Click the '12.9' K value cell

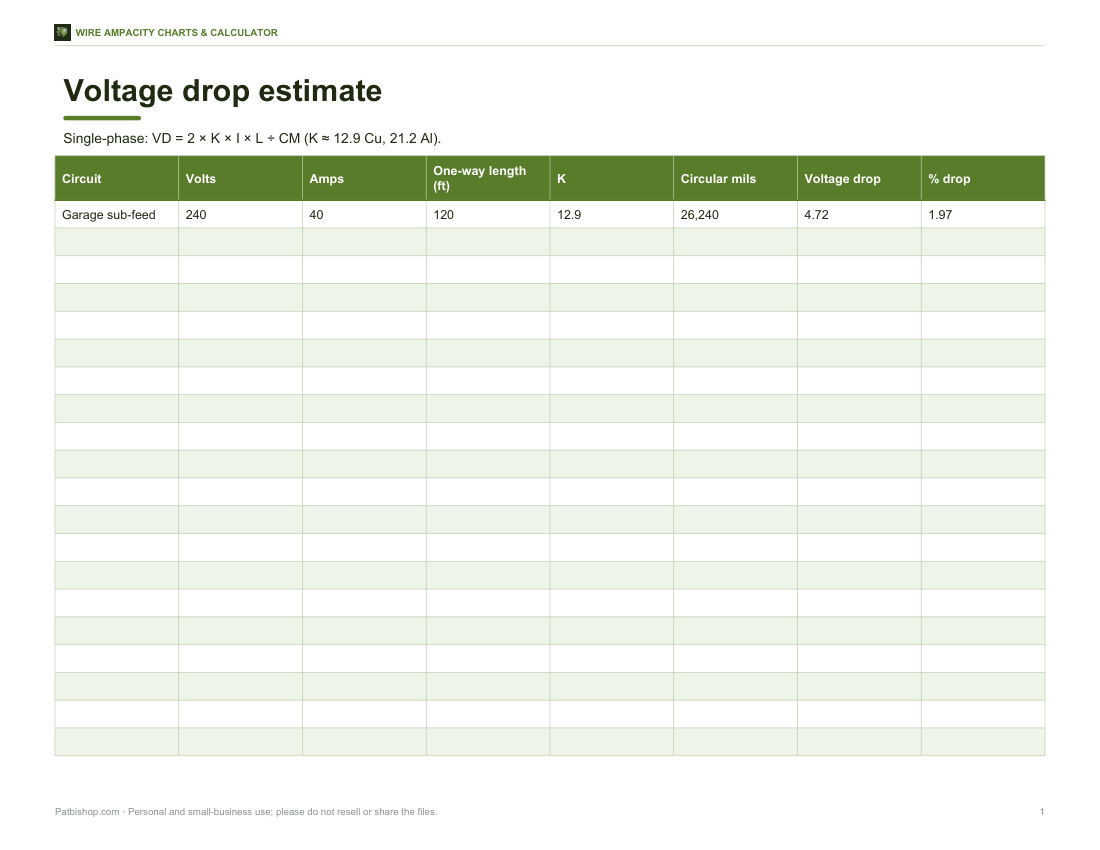[x=612, y=215]
